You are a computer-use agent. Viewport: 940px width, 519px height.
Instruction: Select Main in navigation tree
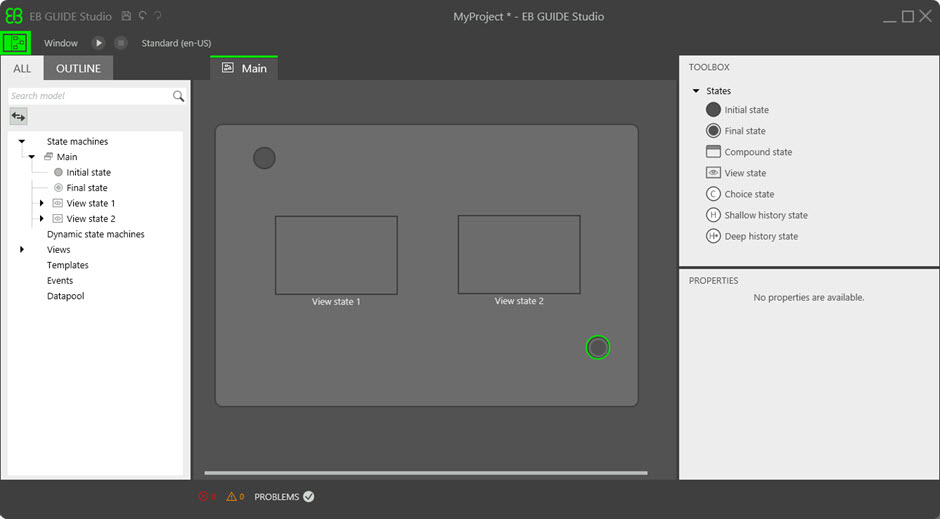pos(67,157)
